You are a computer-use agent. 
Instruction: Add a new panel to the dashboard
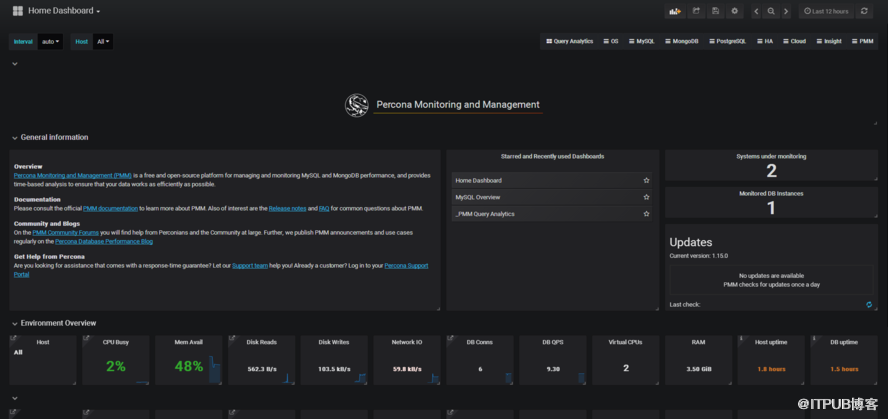[x=674, y=11]
